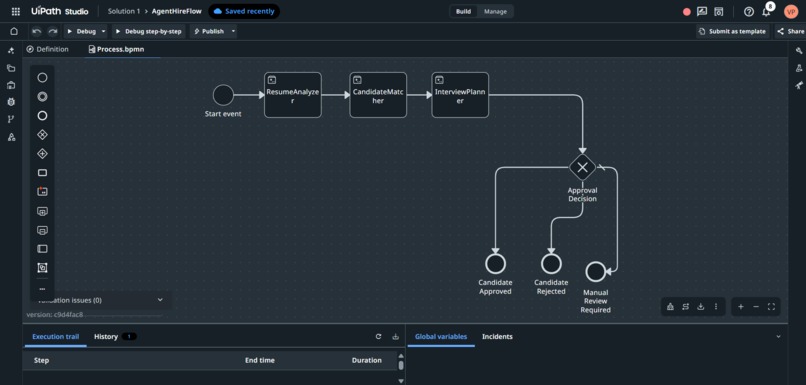Open the Execution trail tab
Screen dimensions: 806x385
pos(56,337)
